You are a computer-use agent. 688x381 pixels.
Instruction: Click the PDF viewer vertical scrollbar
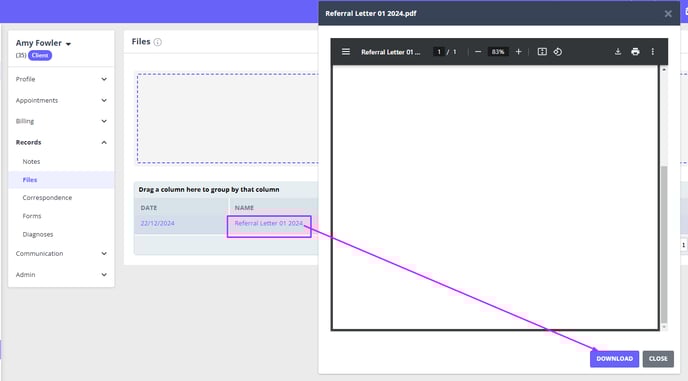coord(664,198)
